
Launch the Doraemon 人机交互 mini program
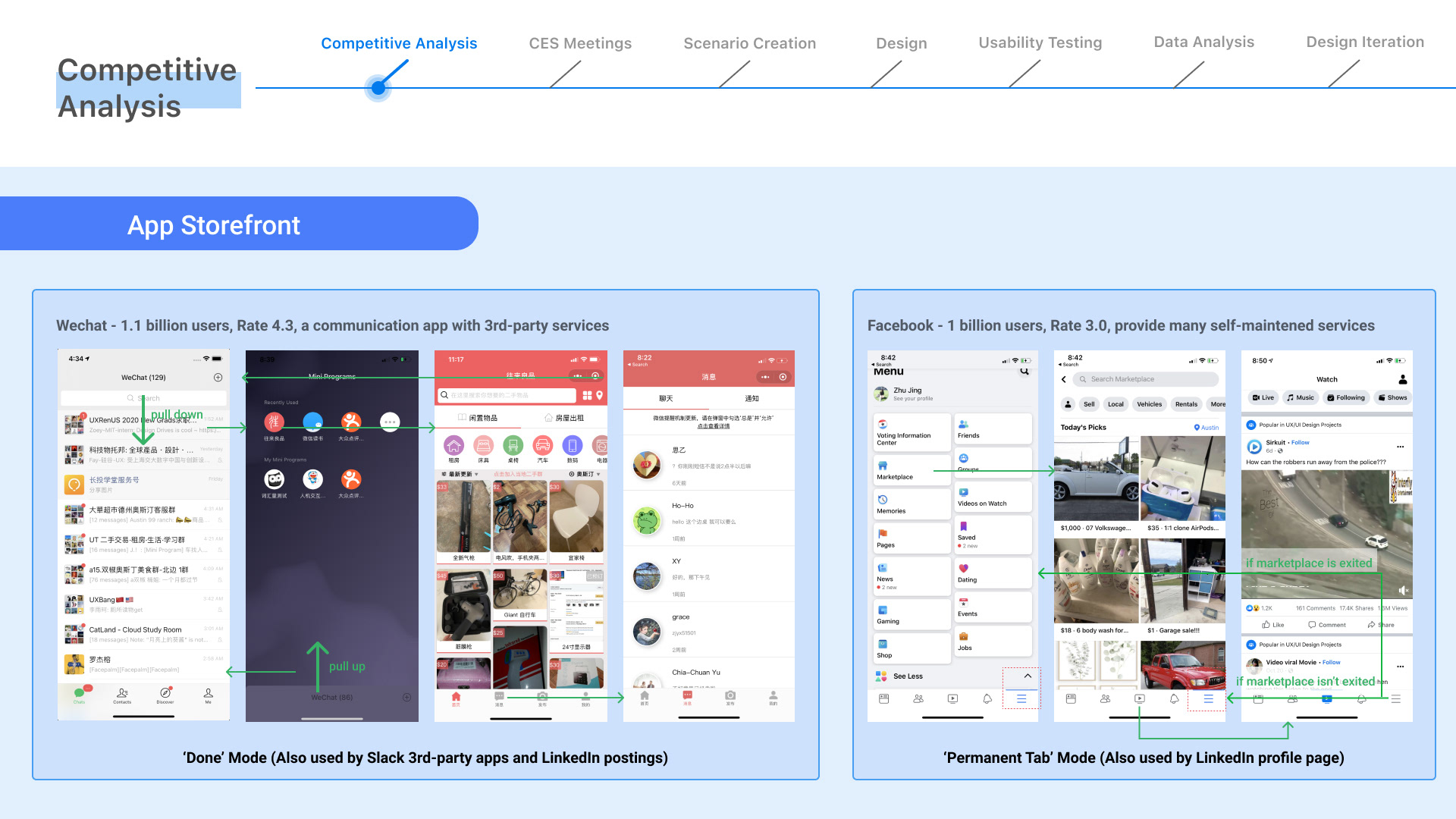pos(312,479)
